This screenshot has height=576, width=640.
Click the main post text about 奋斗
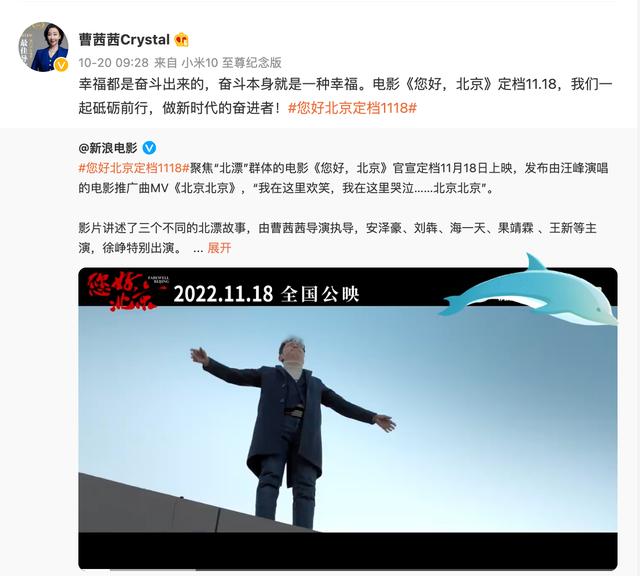(x=345, y=96)
